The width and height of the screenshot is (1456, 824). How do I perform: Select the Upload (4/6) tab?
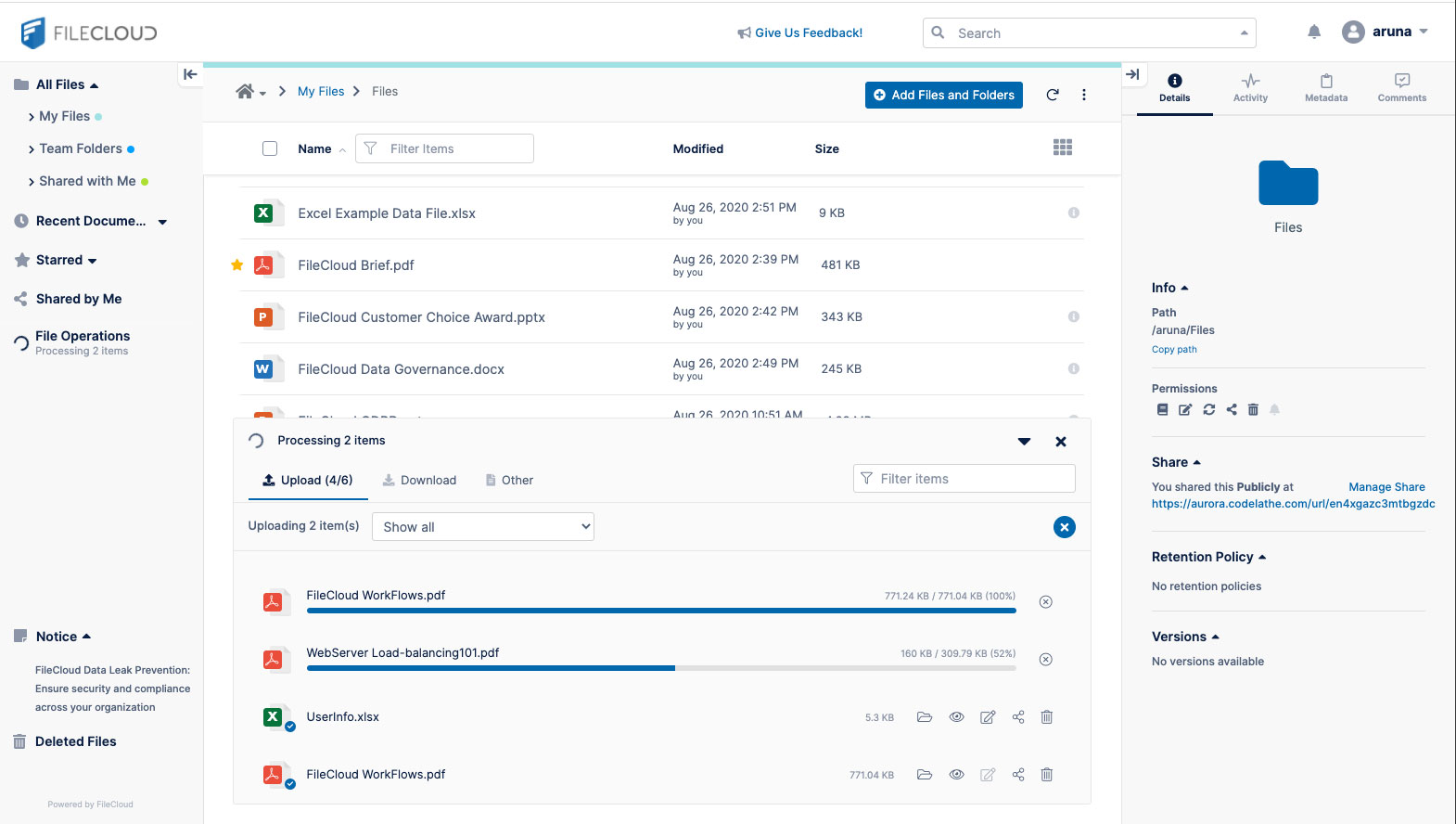[308, 481]
